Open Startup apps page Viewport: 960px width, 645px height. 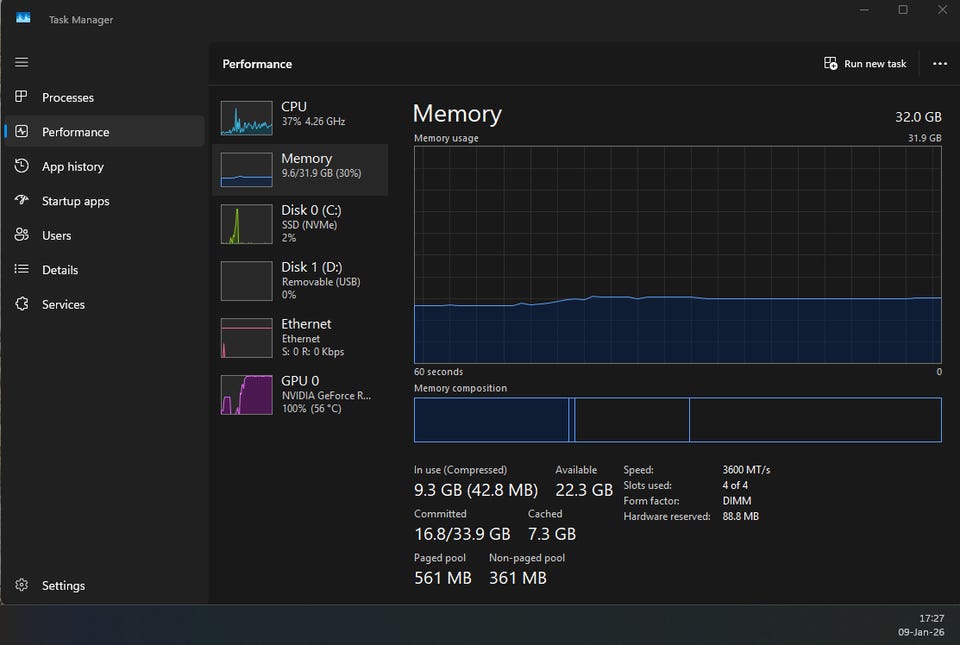coord(75,201)
